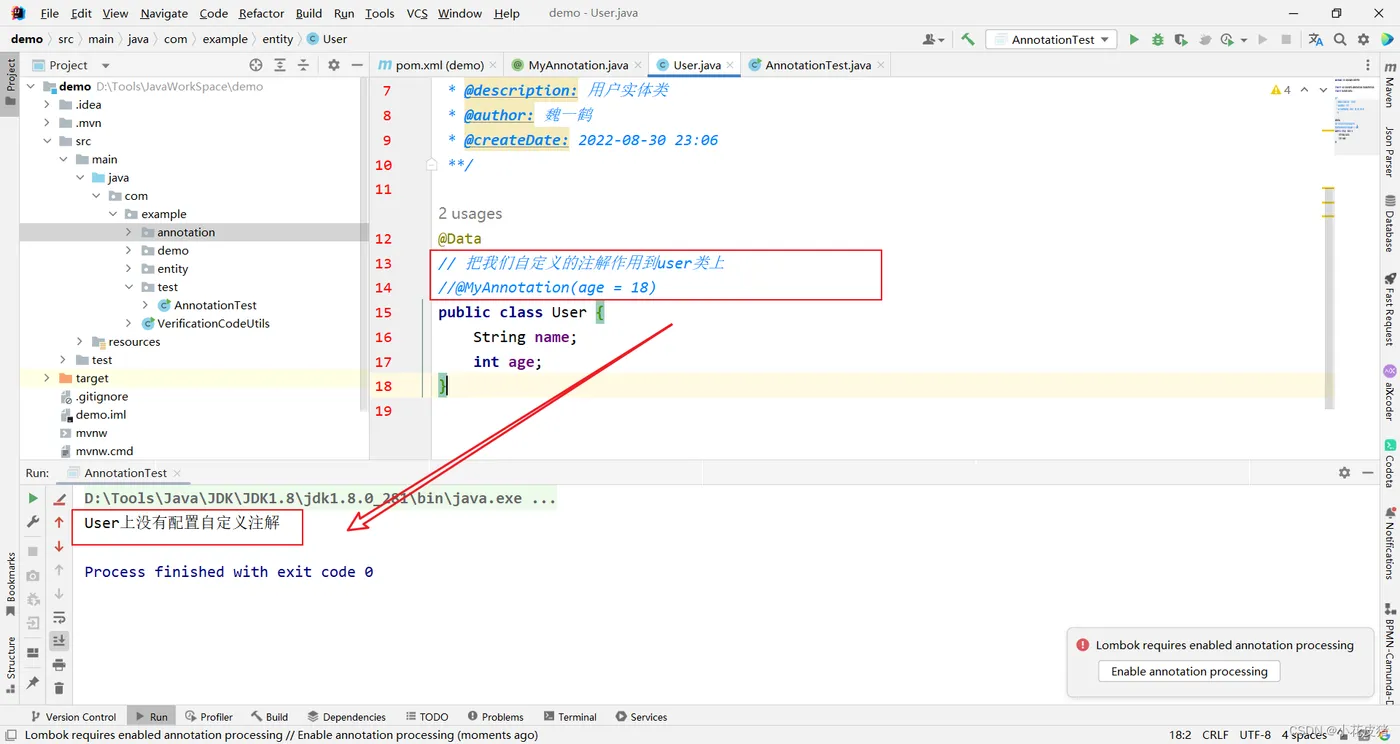Image resolution: width=1400 pixels, height=744 pixels.
Task: Click the 2 usages hint
Action: [470, 214]
